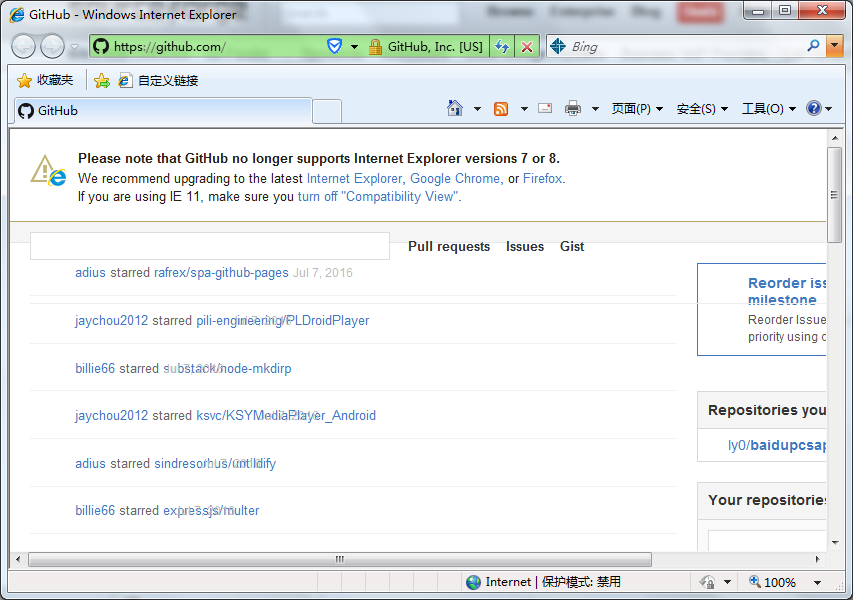Open user billie66 on the node-mkdirp row
853x600 pixels.
[95, 368]
